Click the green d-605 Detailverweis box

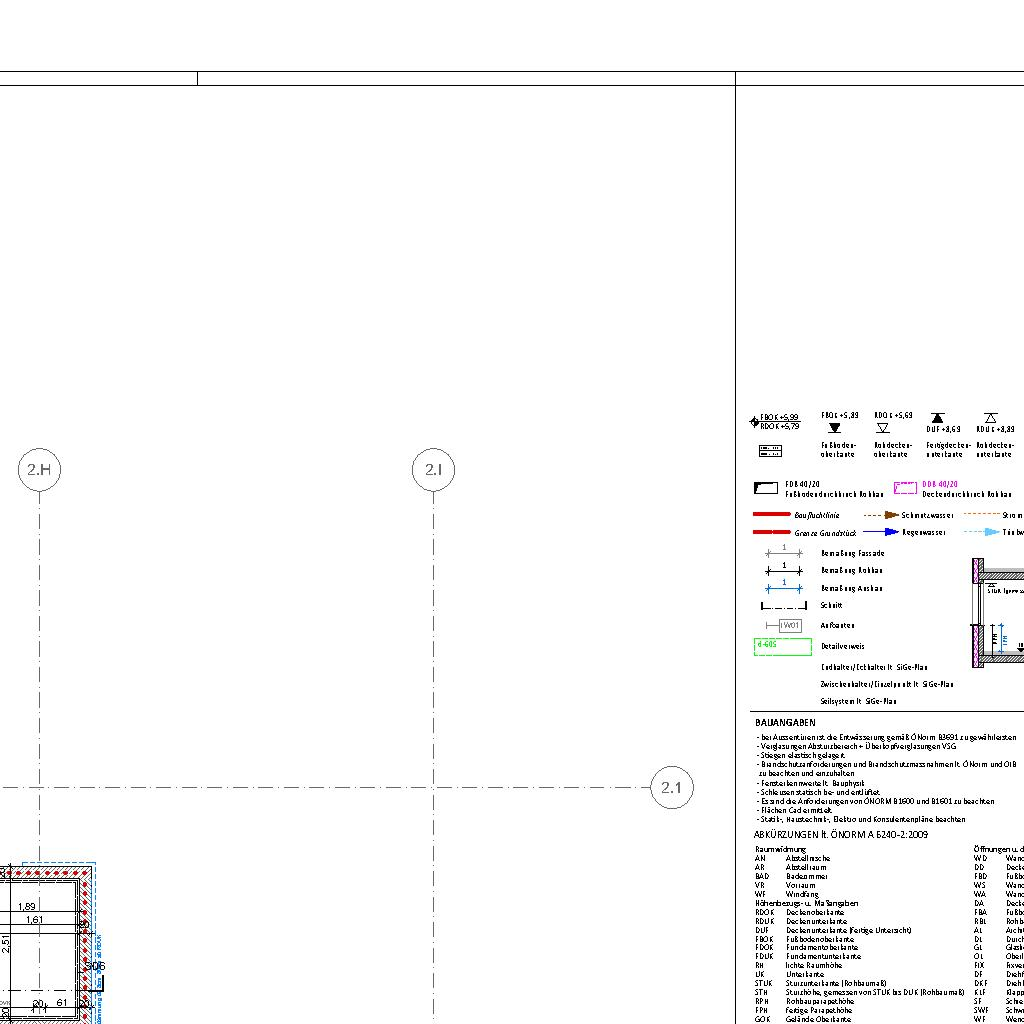pos(781,646)
